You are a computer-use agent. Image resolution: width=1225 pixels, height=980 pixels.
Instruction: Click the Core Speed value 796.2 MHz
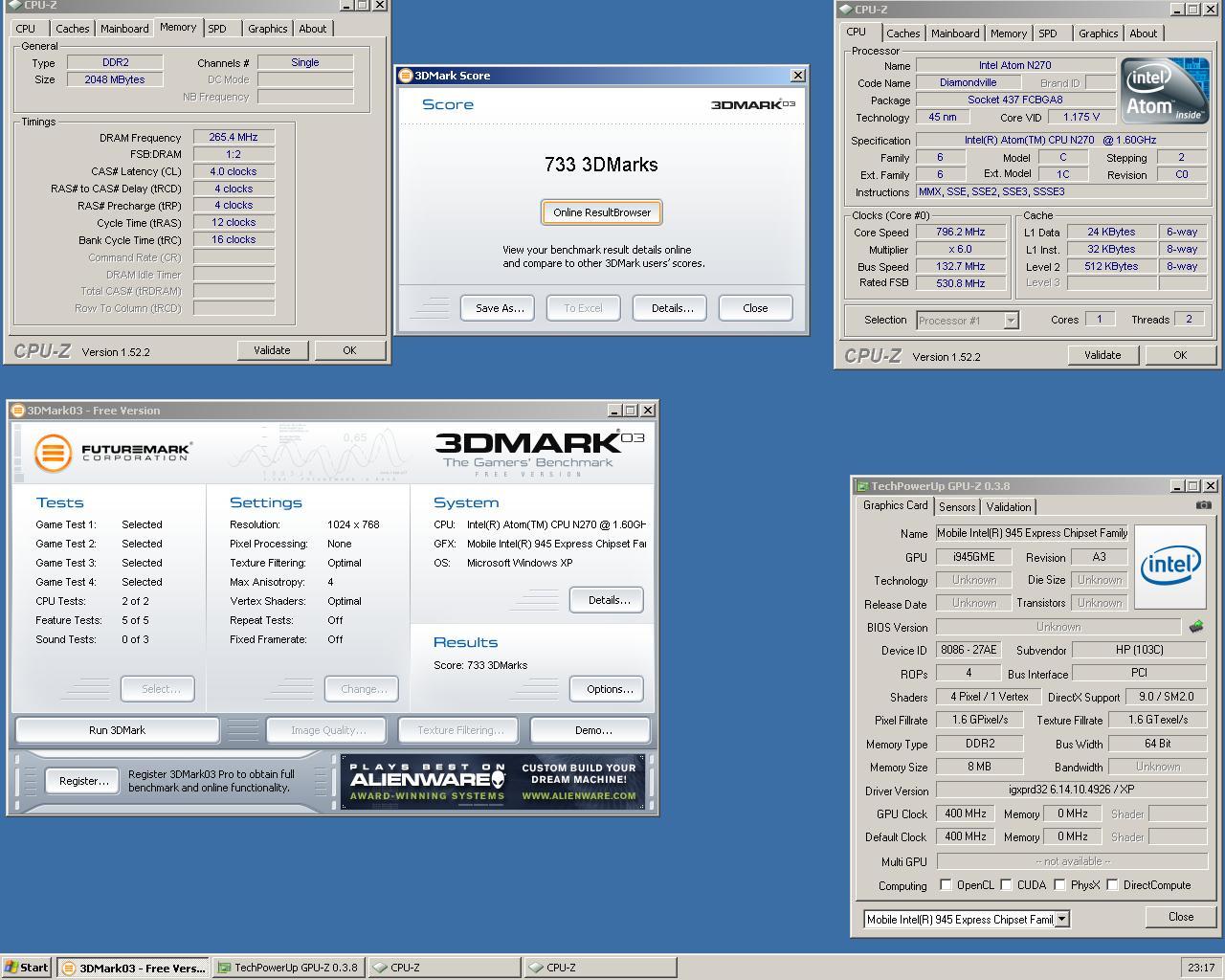960,232
